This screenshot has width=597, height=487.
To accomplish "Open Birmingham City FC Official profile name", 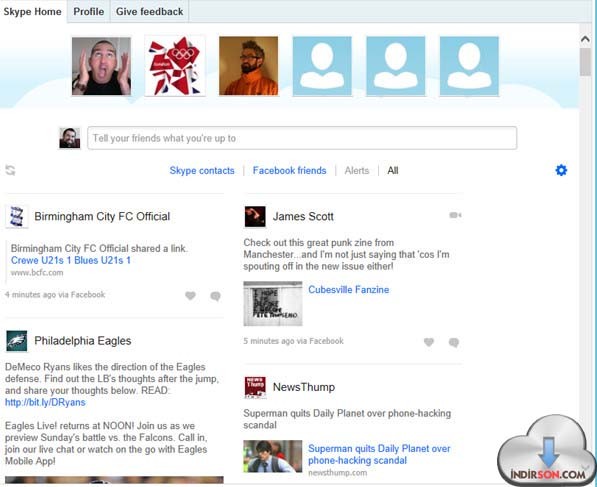I will coord(102,217).
